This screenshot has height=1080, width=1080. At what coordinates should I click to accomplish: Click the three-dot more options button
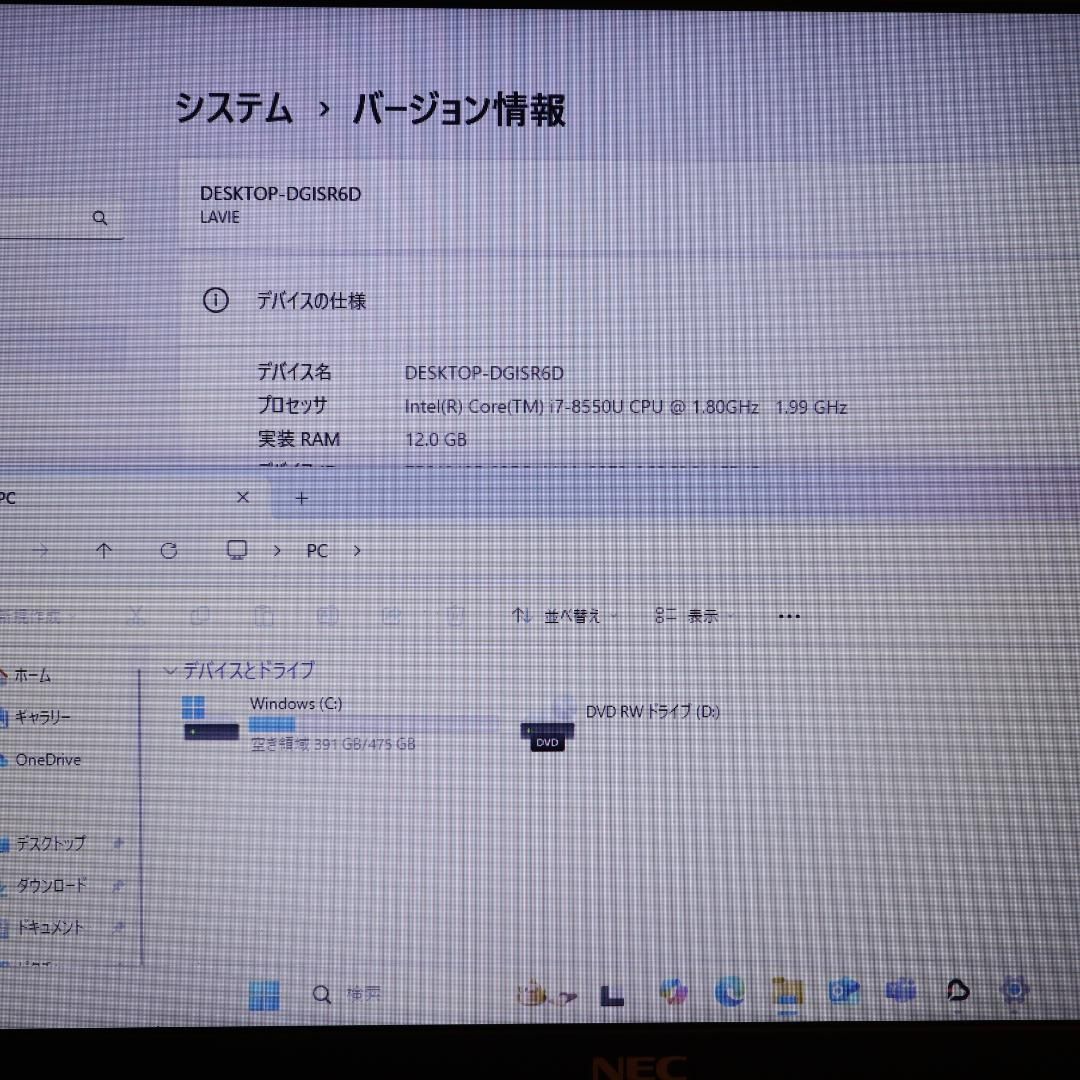[x=789, y=616]
